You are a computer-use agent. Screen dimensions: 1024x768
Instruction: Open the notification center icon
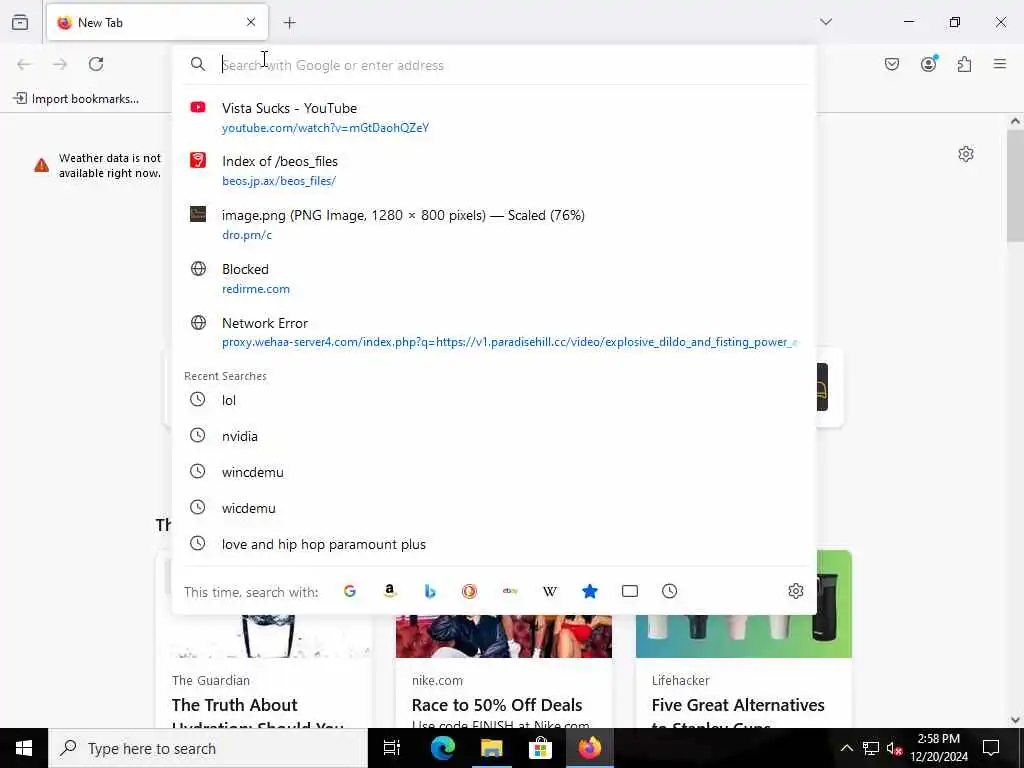[991, 748]
